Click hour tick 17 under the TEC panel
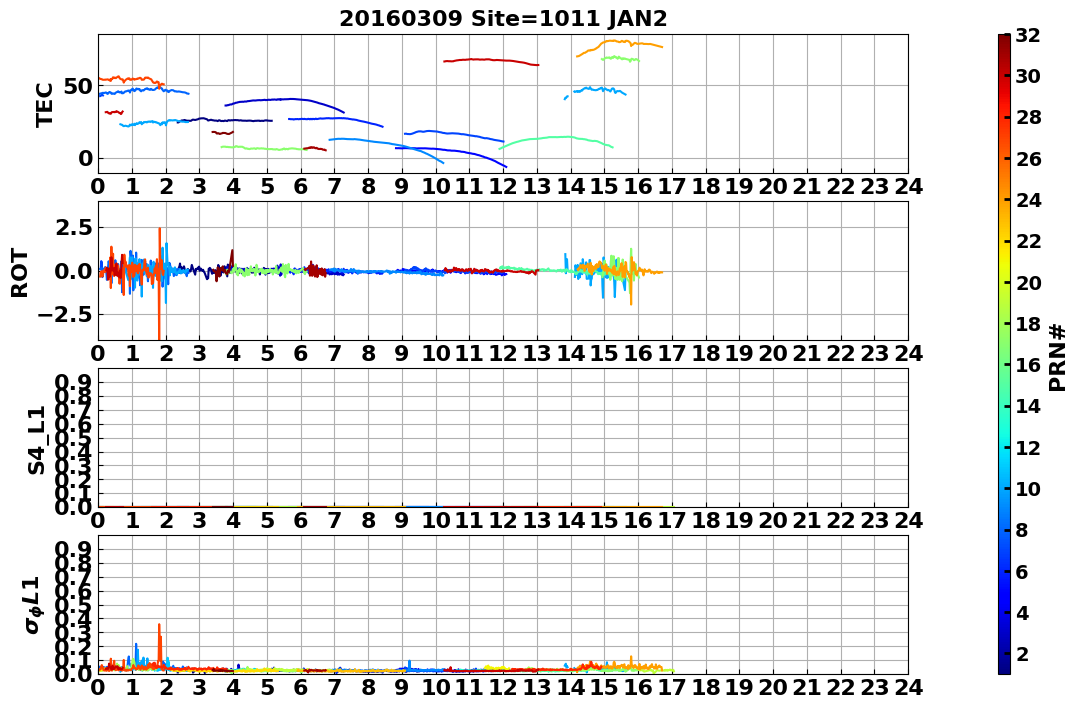1077x709 pixels. tap(672, 186)
